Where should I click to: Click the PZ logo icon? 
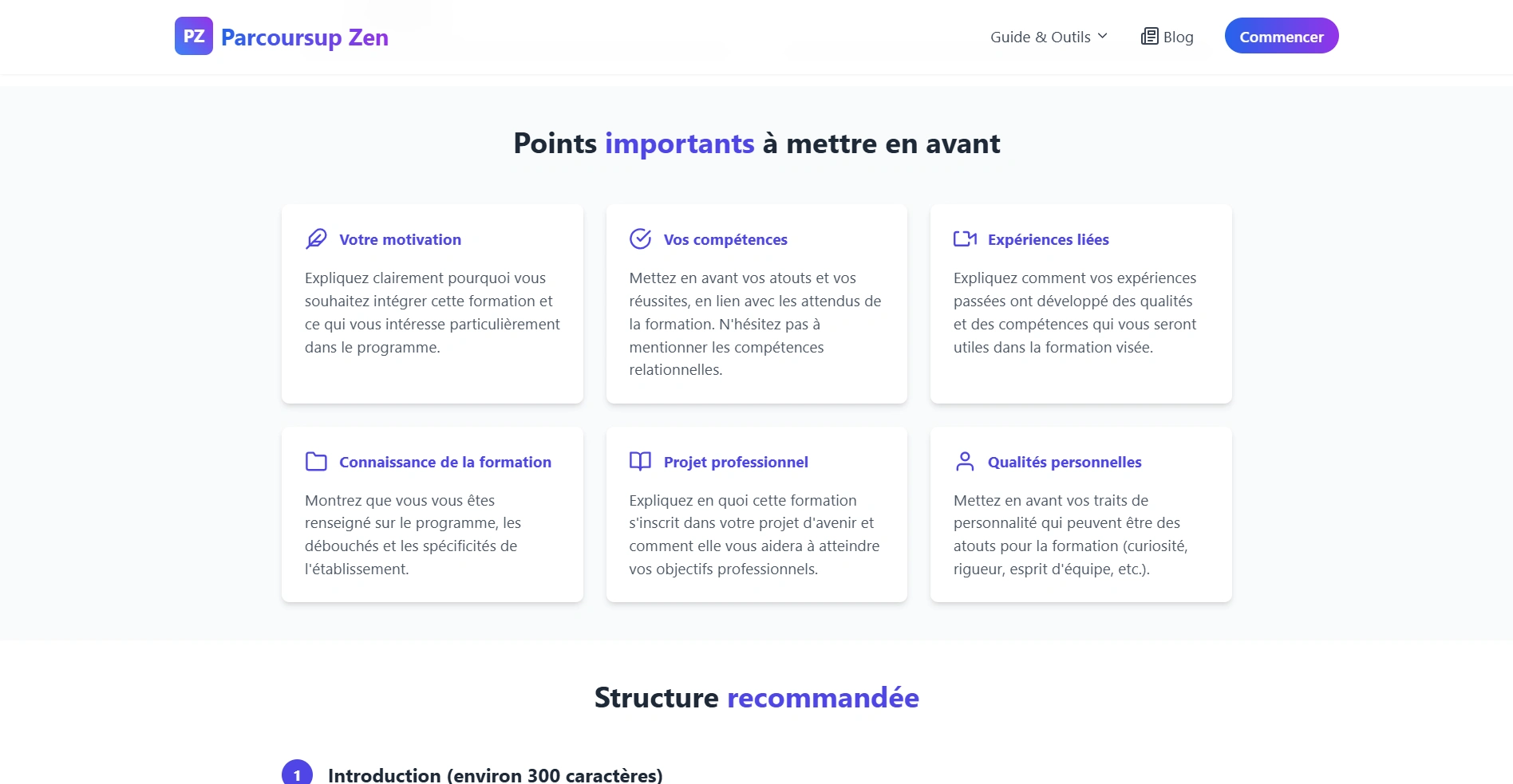pos(194,36)
